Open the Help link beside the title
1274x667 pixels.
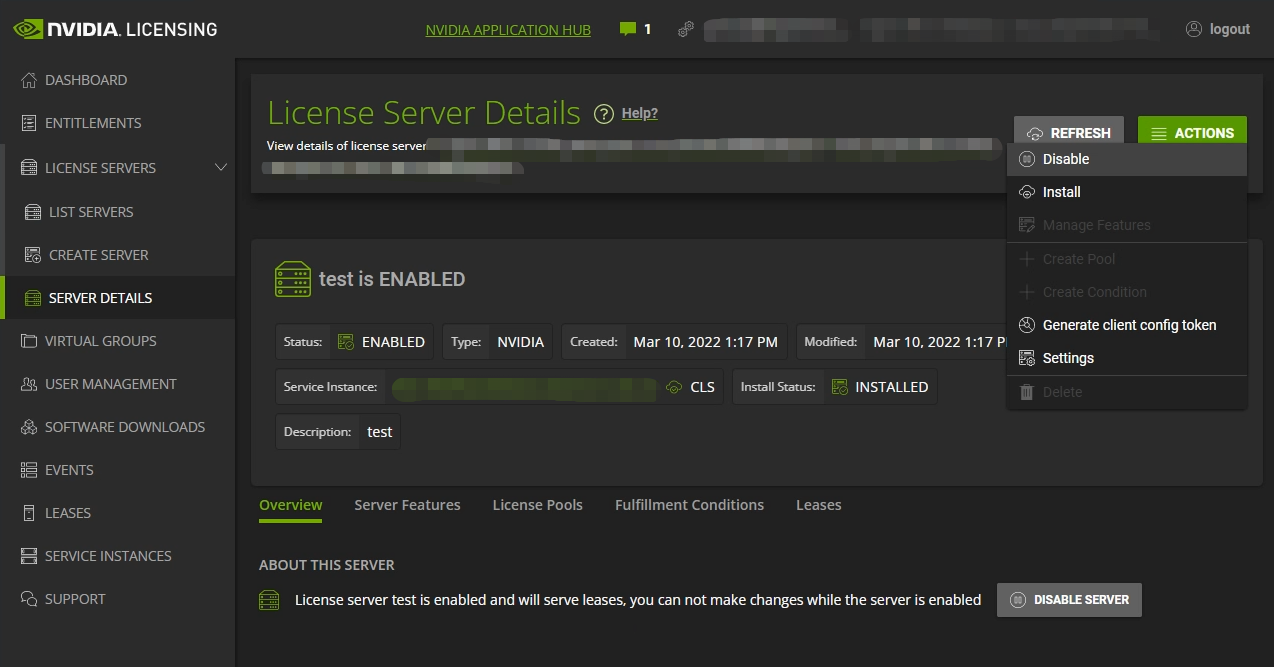tap(640, 113)
